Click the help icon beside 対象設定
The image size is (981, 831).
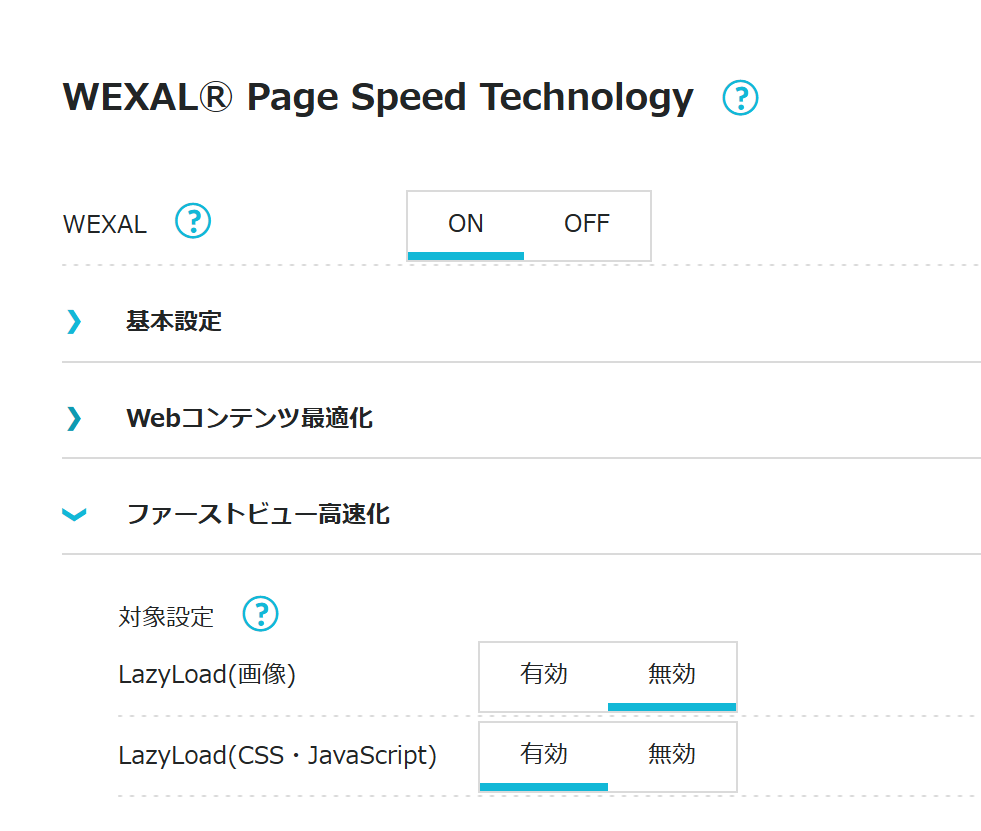(261, 614)
